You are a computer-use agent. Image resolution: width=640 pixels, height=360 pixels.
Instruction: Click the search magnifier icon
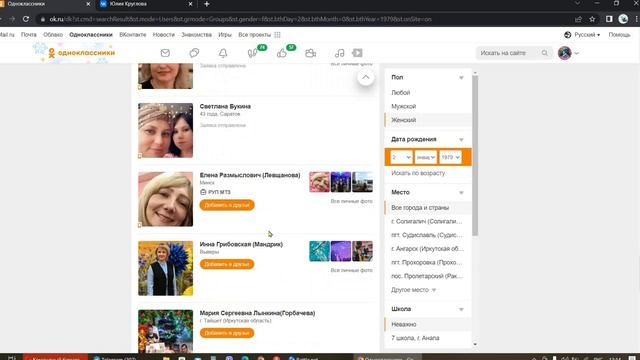click(x=544, y=53)
